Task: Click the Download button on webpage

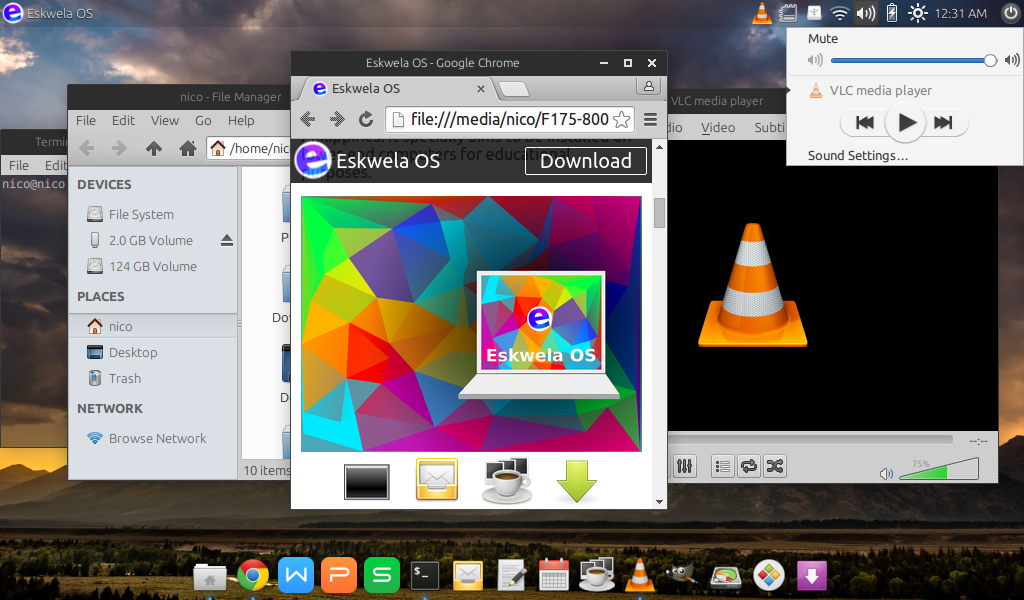Action: 586,161
